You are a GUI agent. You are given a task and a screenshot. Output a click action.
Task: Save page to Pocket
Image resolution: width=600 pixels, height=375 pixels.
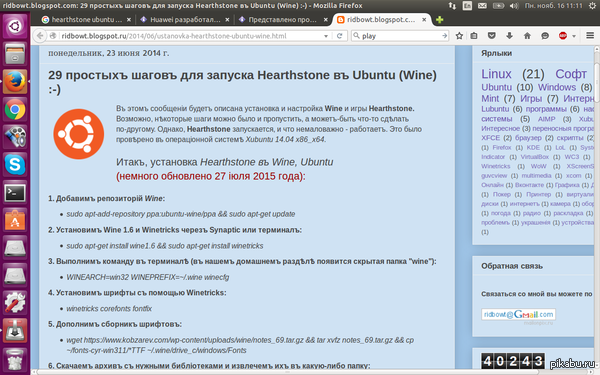click(x=492, y=36)
